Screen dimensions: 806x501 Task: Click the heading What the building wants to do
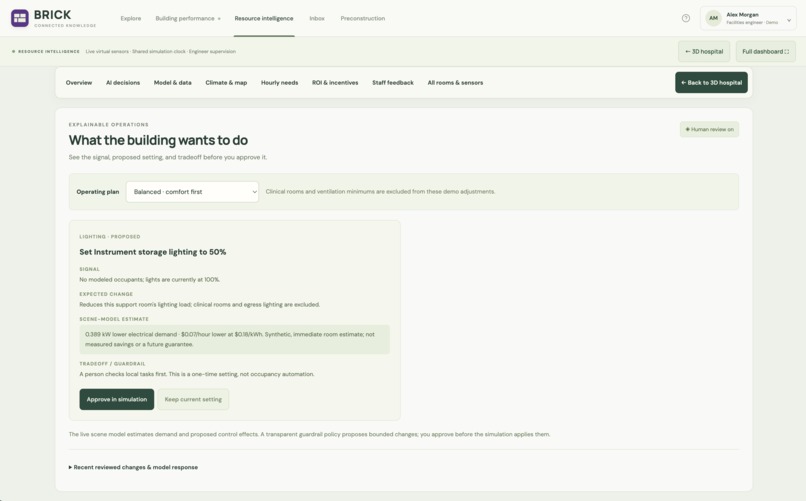[158, 140]
